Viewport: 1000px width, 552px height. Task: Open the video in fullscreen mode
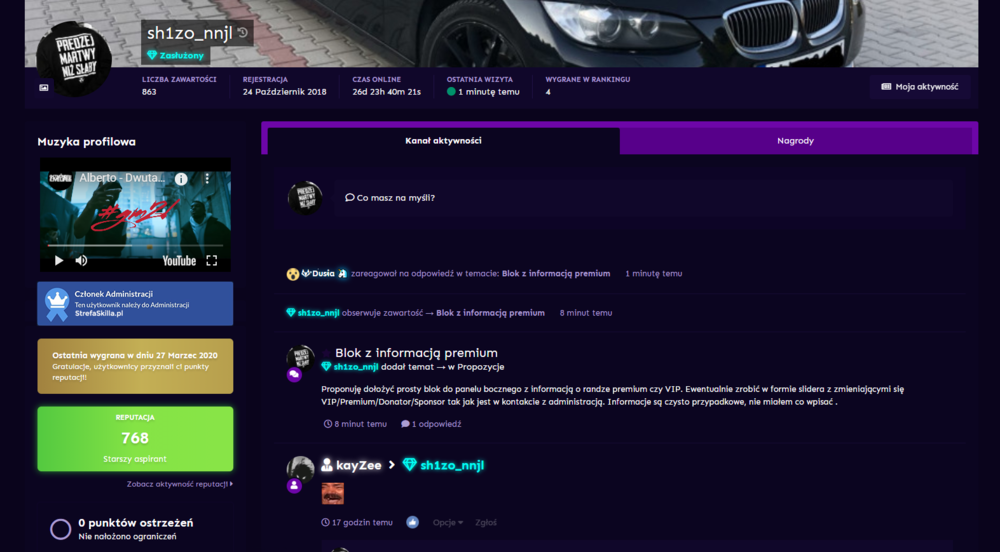(212, 260)
